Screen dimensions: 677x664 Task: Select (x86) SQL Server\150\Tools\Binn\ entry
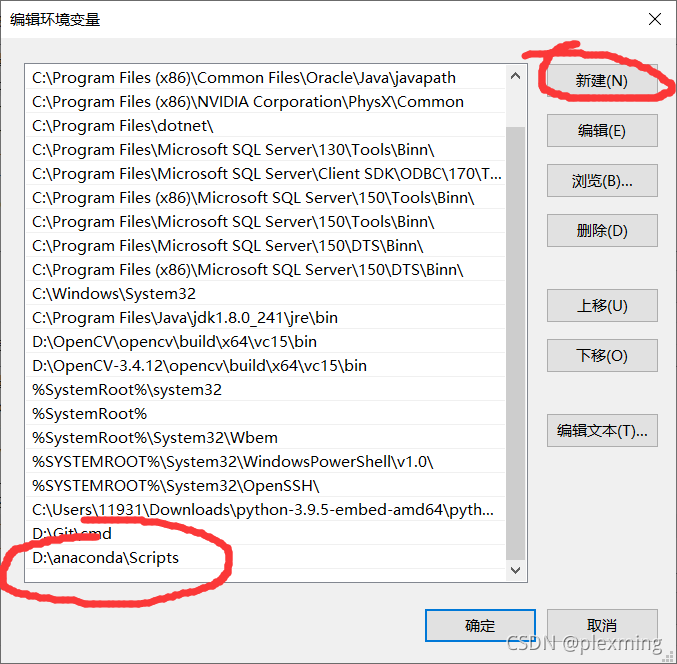pos(265,198)
